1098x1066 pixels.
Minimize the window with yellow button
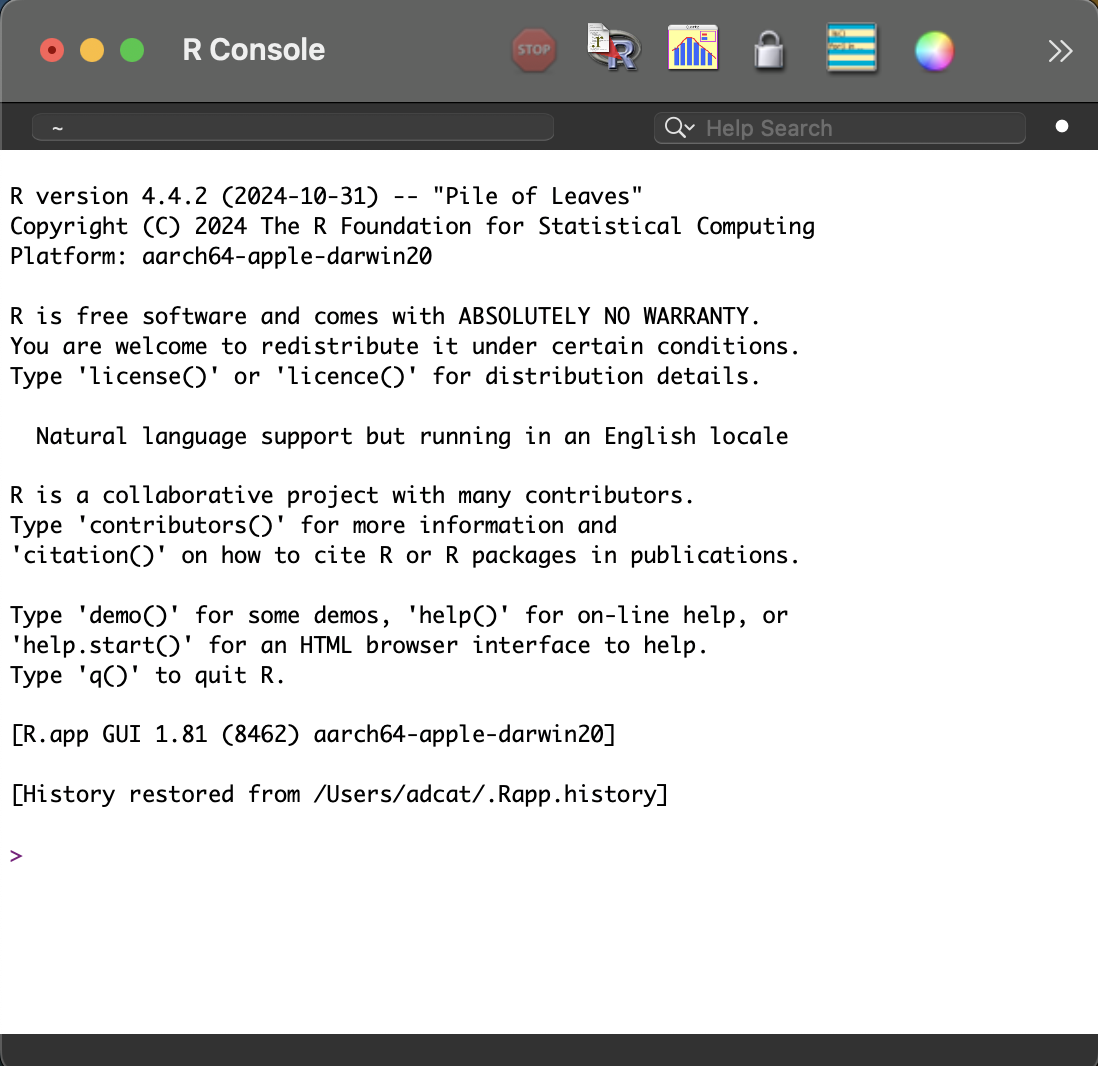pyautogui.click(x=91, y=50)
